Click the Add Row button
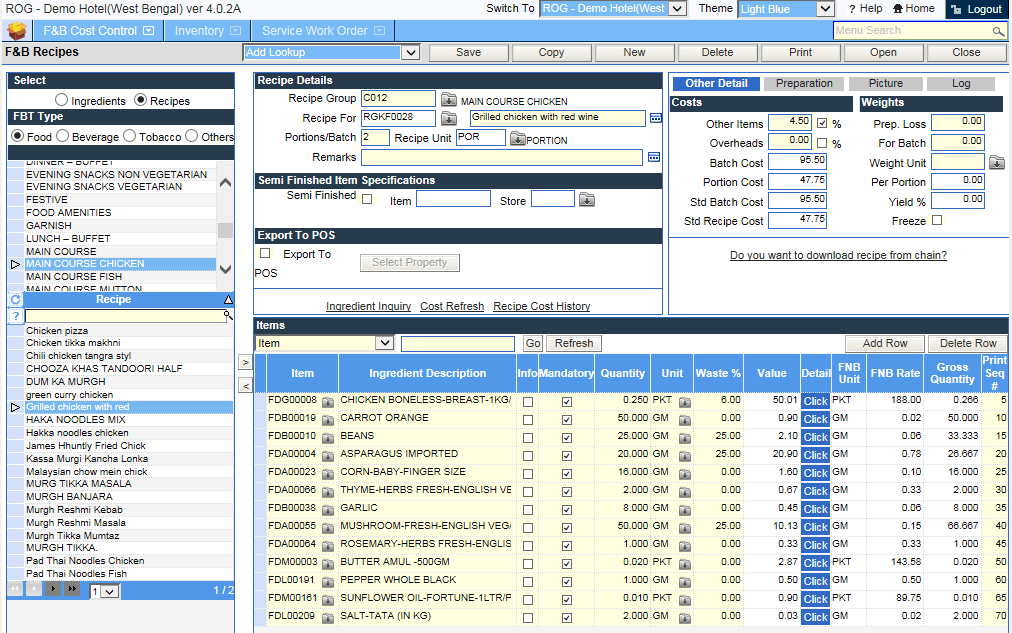Screen dimensions: 1012x633 coord(885,343)
